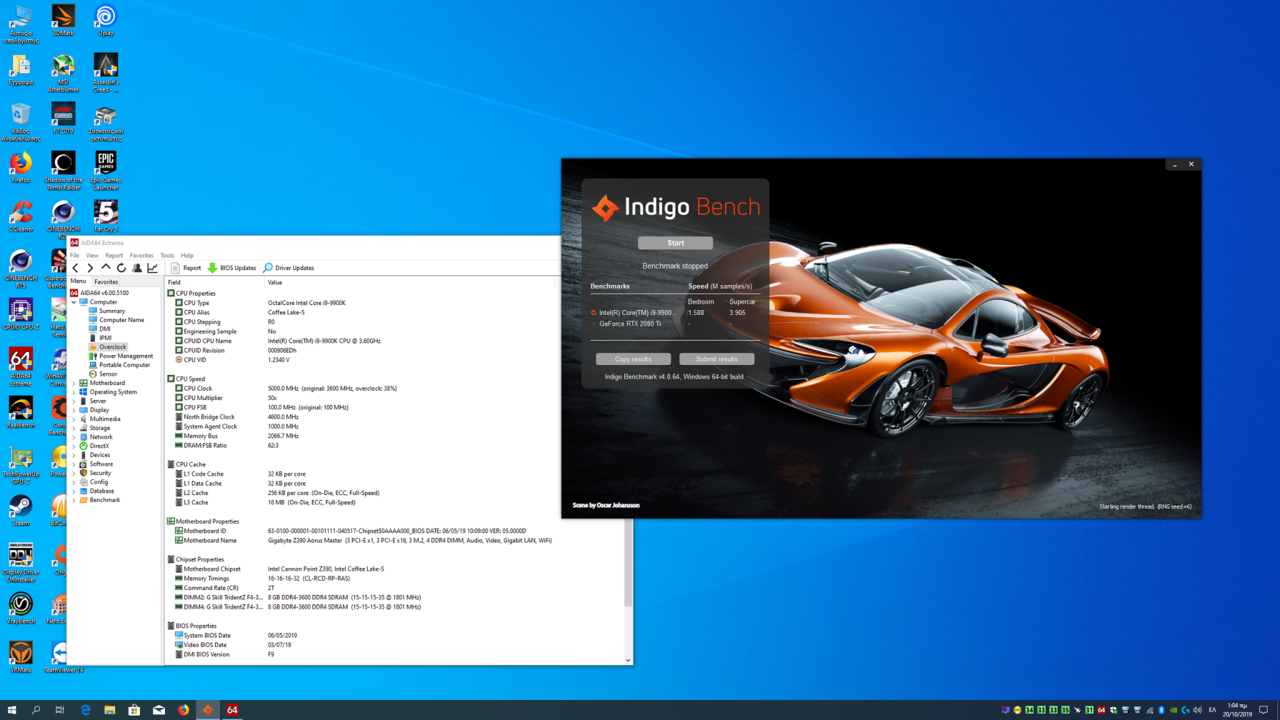Image resolution: width=1280 pixels, height=720 pixels.
Task: Click the scrollbar down arrow in AIDA64
Action: (x=628, y=660)
